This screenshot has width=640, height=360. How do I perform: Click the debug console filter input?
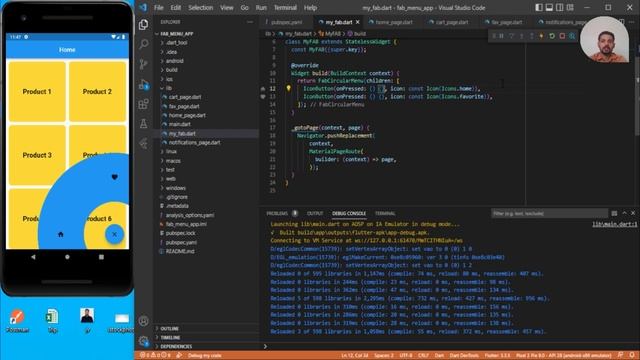(x=549, y=213)
